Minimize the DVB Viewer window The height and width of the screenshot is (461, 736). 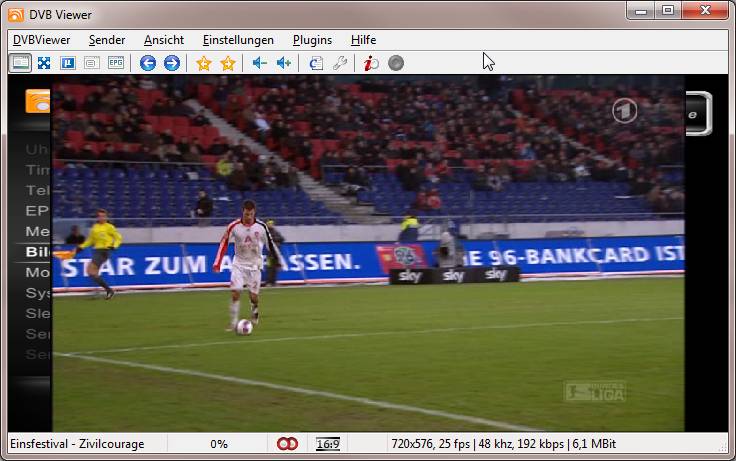(x=641, y=11)
